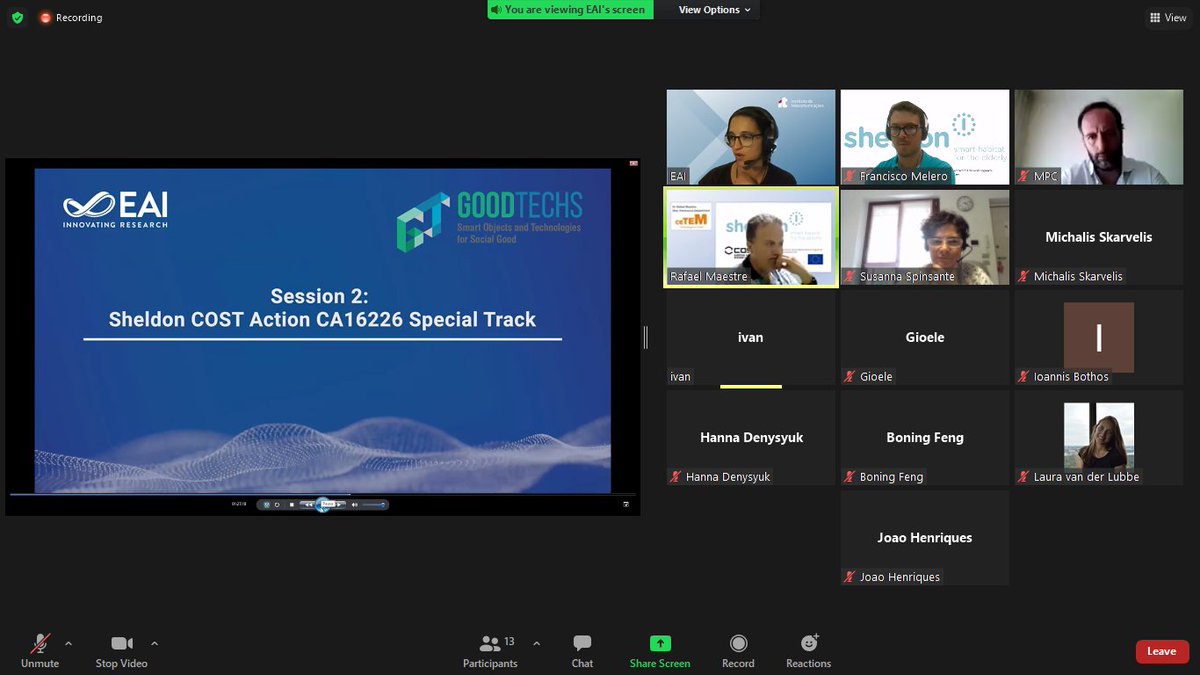The image size is (1200, 675).
Task: Click muted mic icon on Michalis Skarvelis label
Action: (x=1024, y=276)
